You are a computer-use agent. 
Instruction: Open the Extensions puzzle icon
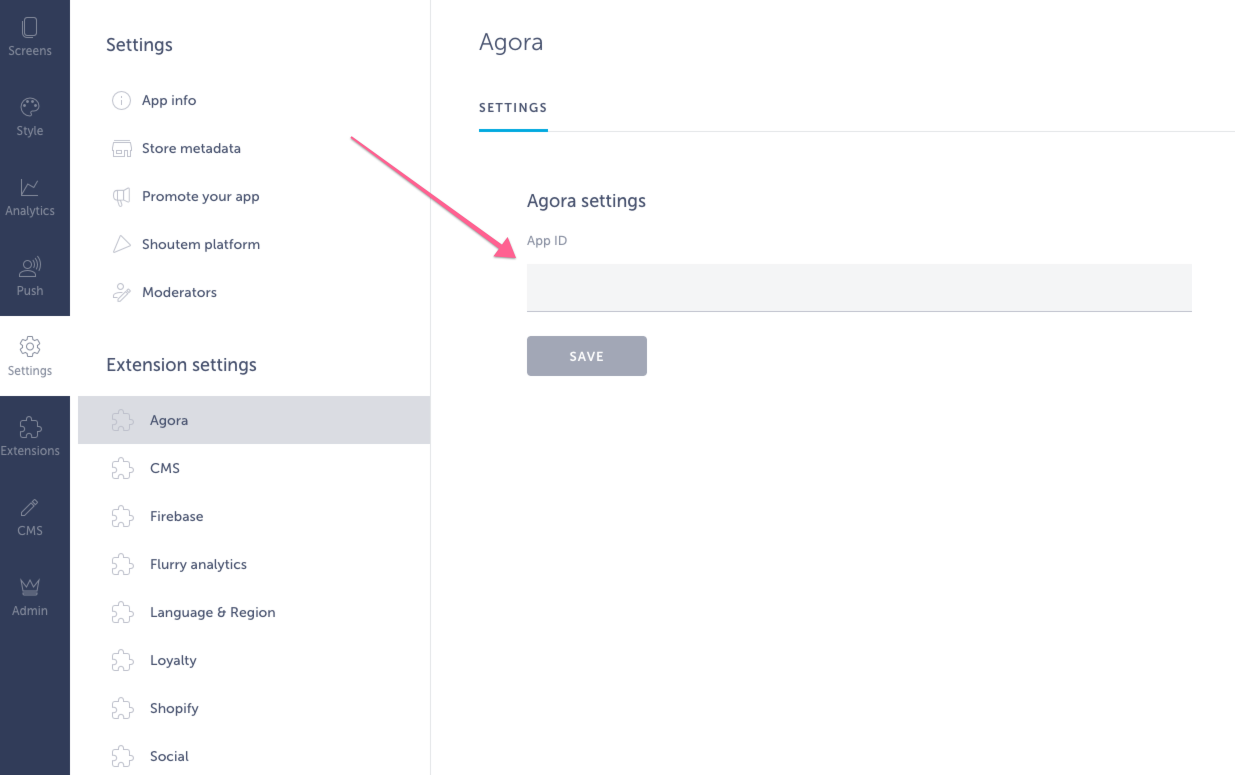(x=30, y=437)
